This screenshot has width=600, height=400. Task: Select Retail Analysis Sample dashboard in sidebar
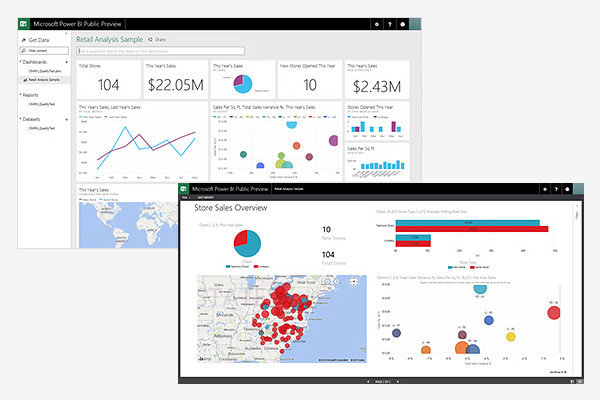(x=44, y=80)
